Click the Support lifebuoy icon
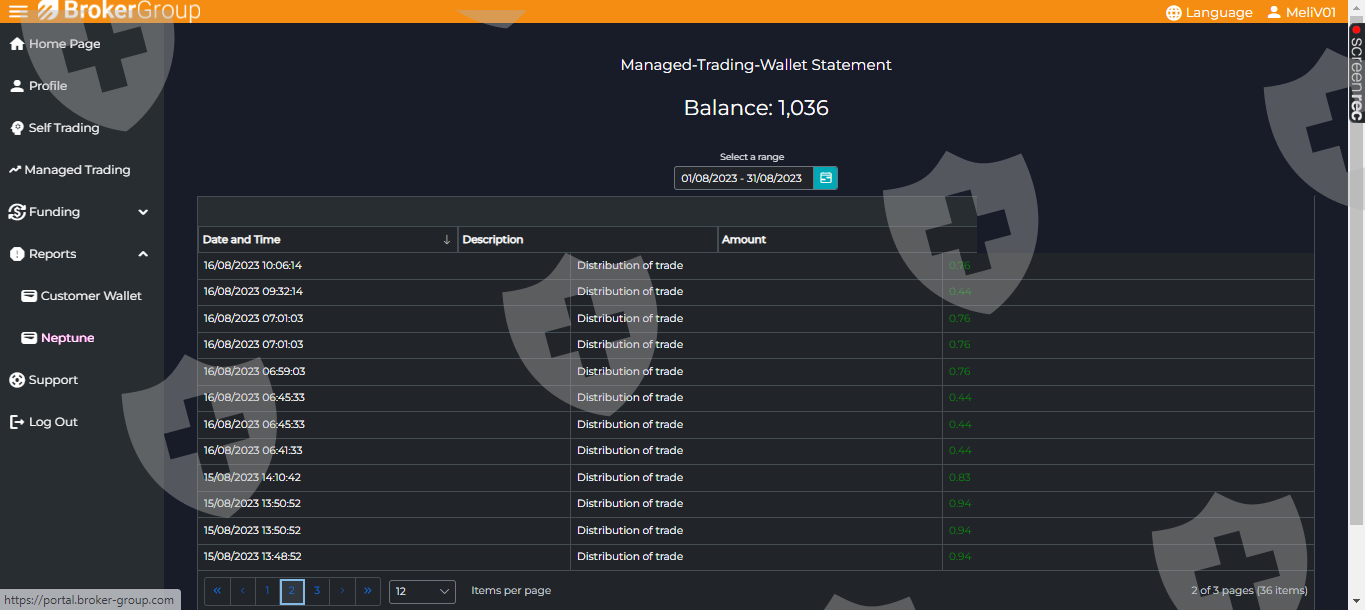The width and height of the screenshot is (1365, 610). [17, 380]
